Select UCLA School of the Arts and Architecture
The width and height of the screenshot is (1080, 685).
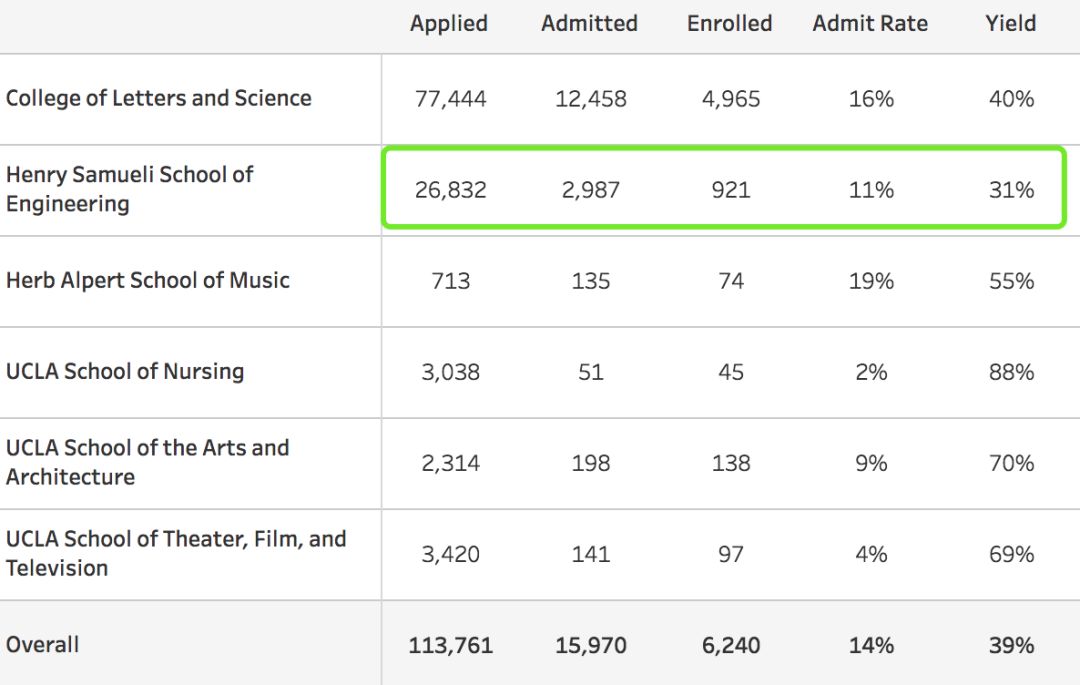point(147,462)
